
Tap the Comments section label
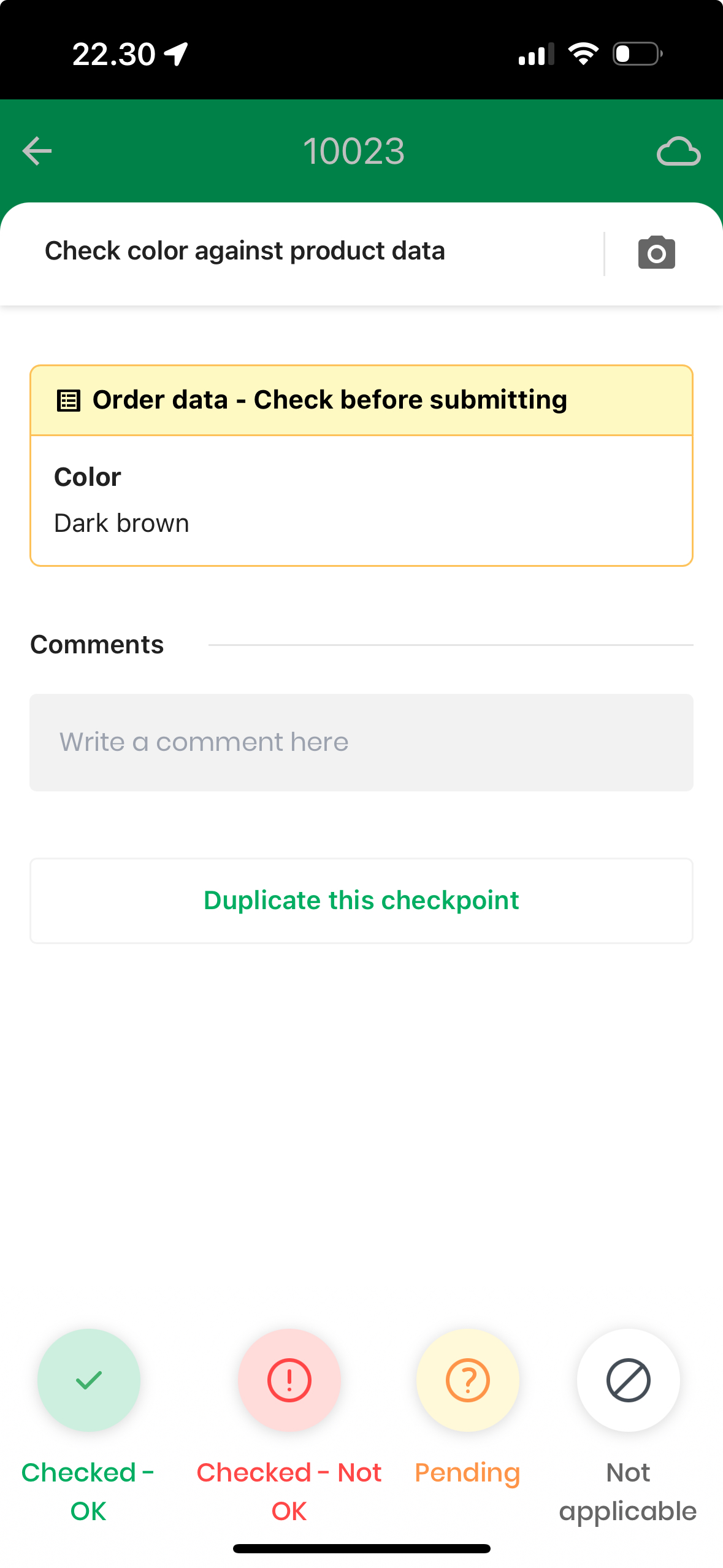click(x=97, y=645)
